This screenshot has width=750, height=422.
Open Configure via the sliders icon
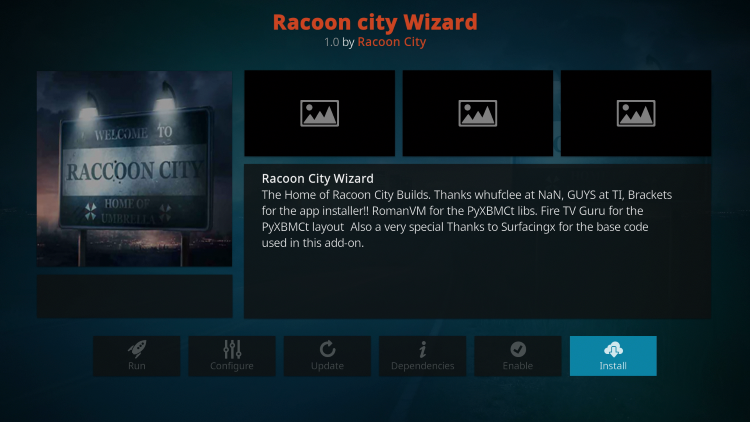coord(232,349)
